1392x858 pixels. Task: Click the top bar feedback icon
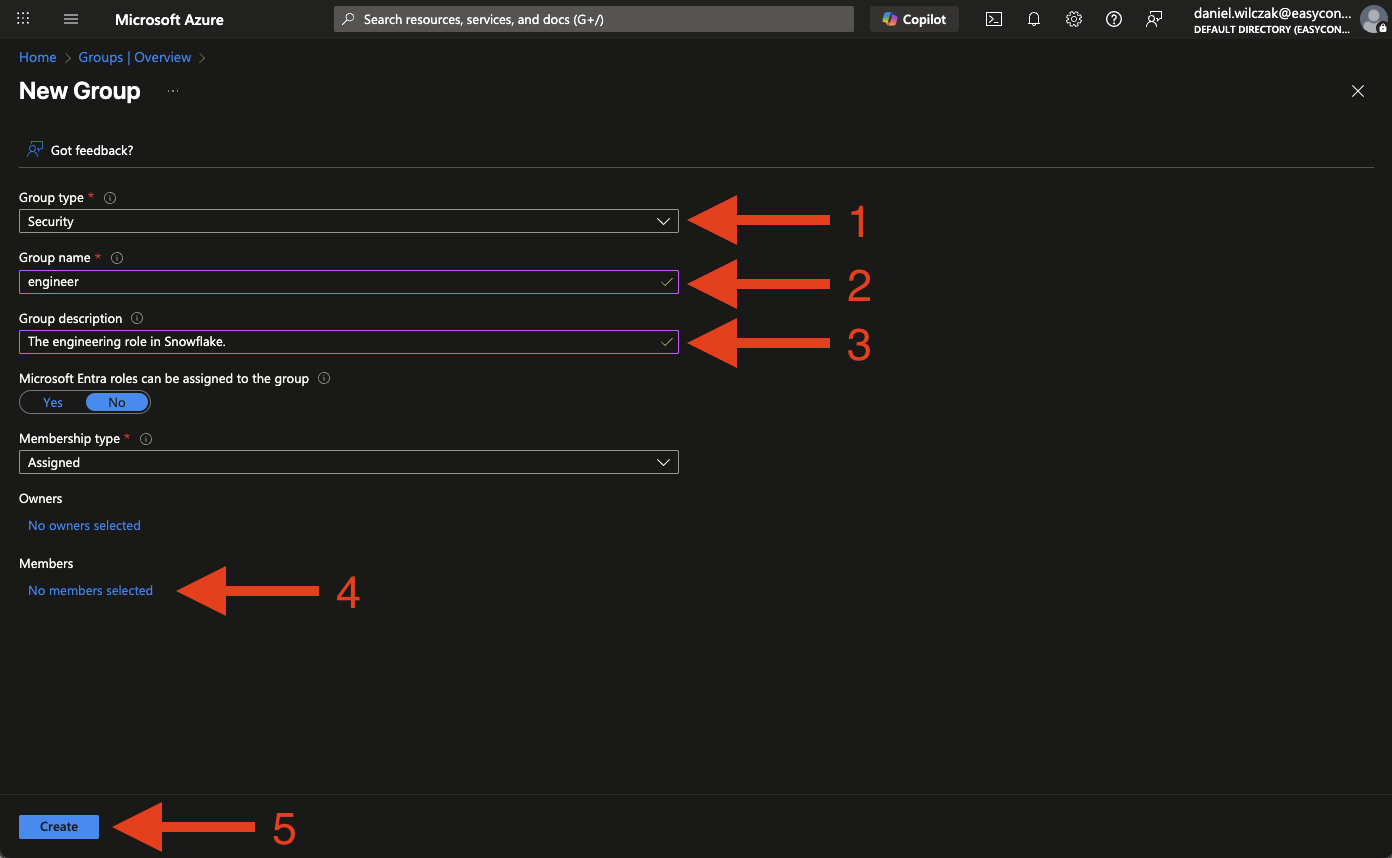coord(1154,19)
